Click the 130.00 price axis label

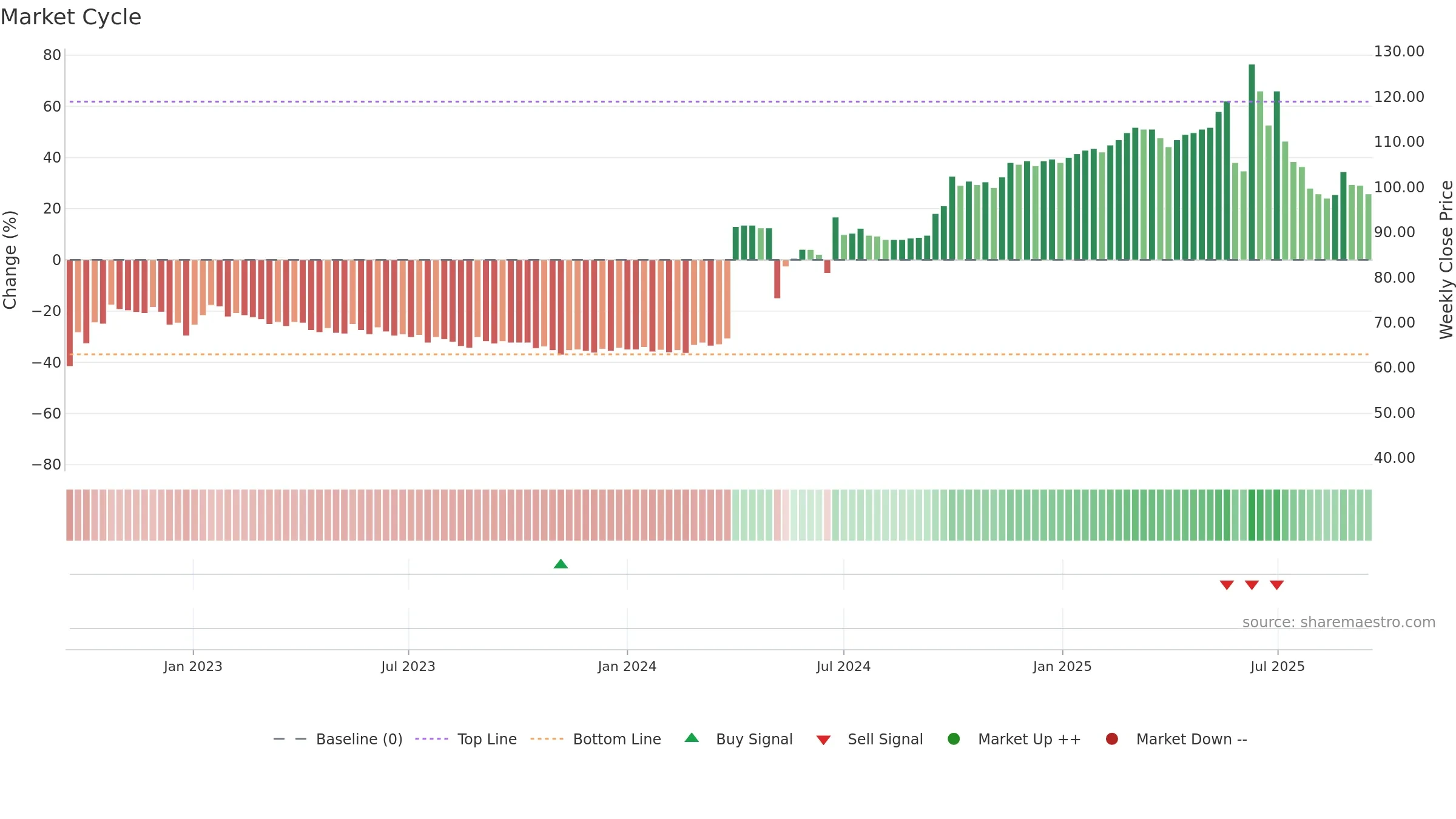tap(1399, 52)
